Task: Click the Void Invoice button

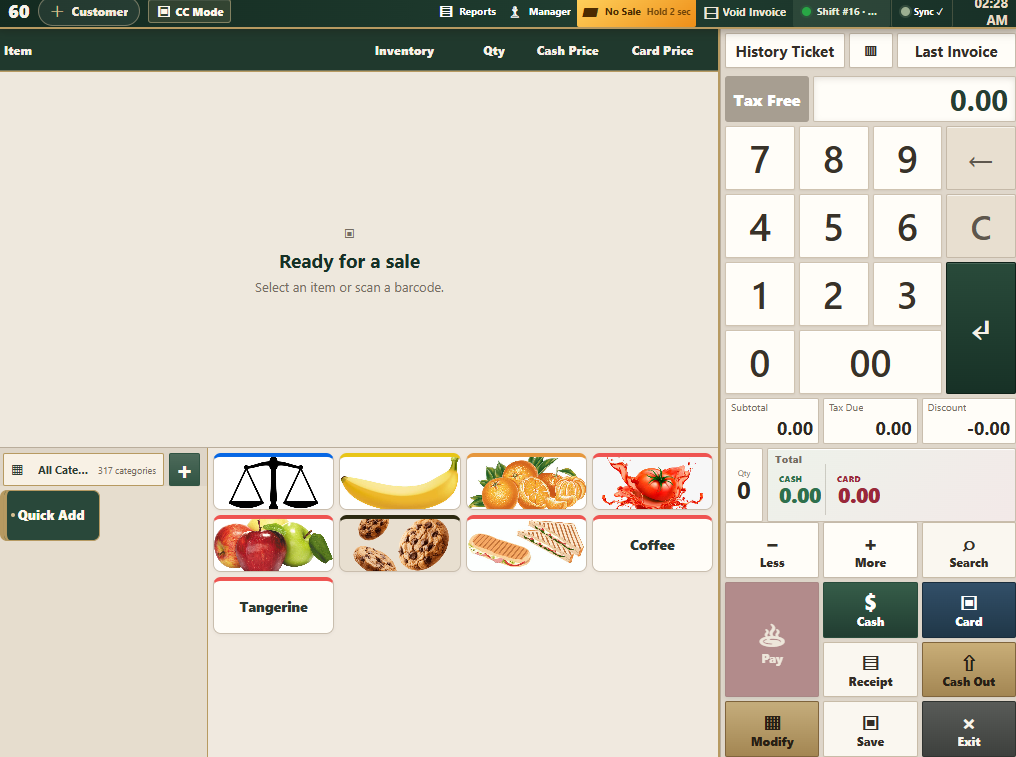Action: pos(745,12)
